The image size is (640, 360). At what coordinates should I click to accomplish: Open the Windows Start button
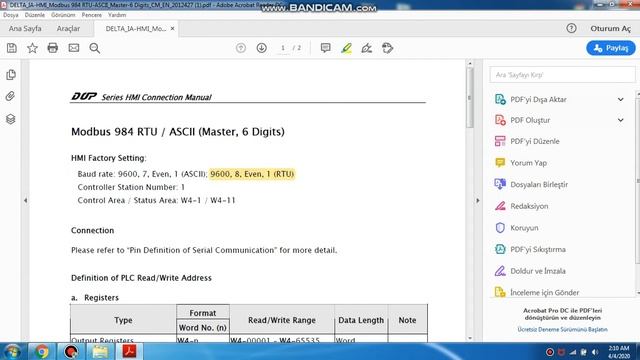point(13,351)
